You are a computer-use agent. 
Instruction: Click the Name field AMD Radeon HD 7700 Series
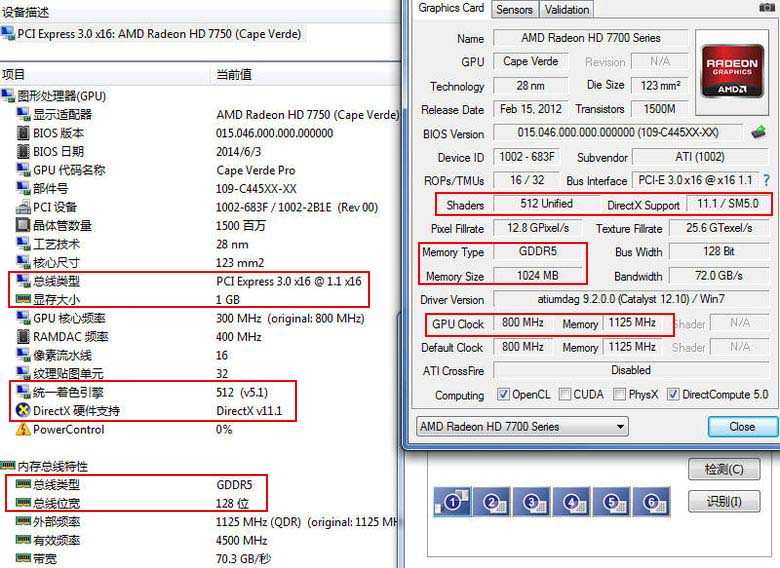(590, 38)
